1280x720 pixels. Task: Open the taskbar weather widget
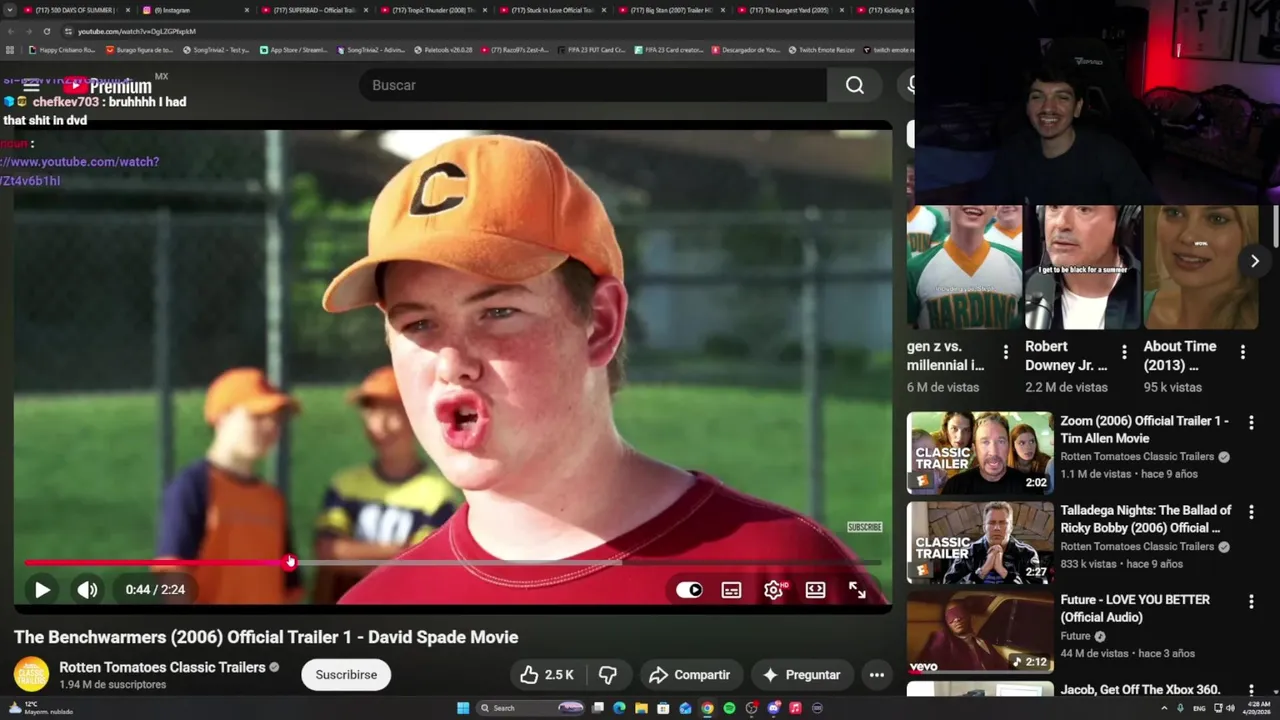[x=40, y=708]
